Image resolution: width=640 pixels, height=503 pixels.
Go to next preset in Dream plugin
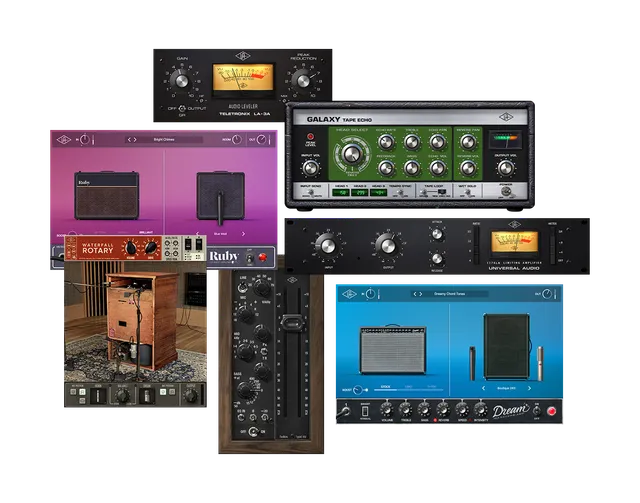421,294
